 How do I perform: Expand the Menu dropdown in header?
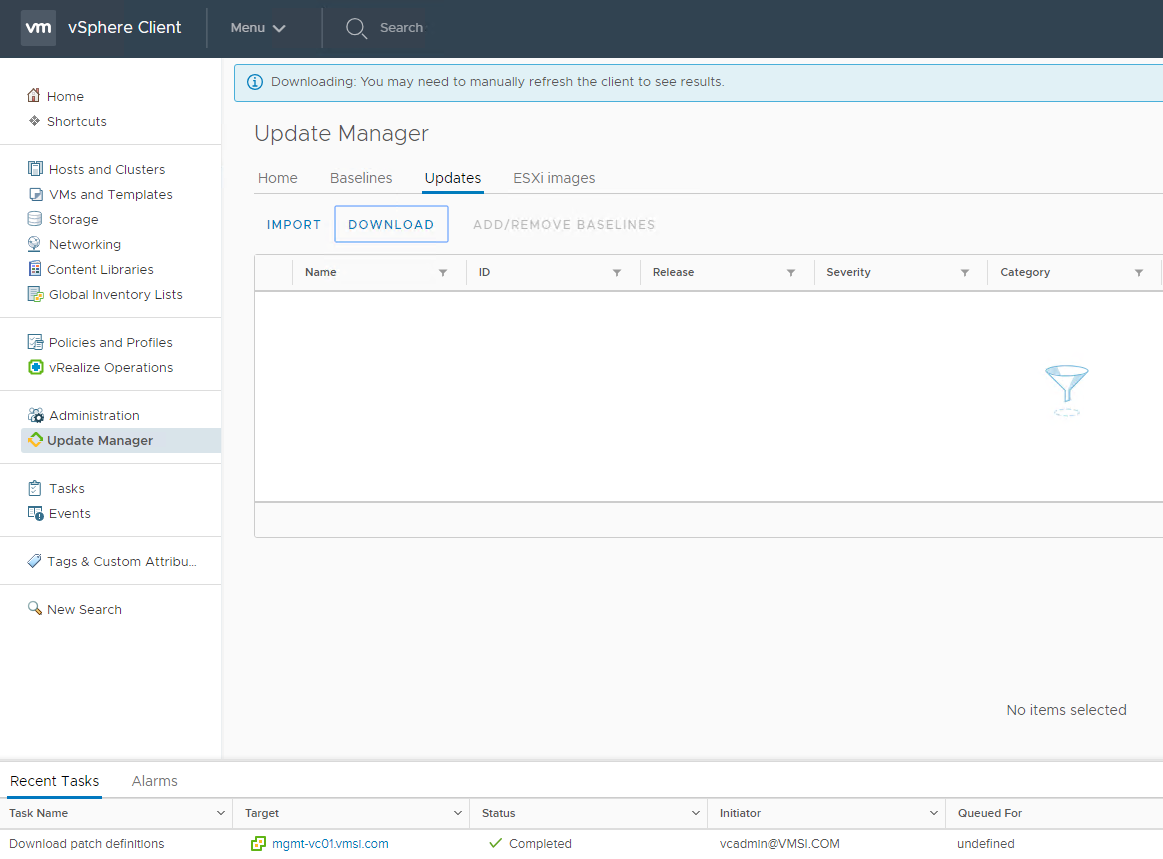(x=258, y=28)
